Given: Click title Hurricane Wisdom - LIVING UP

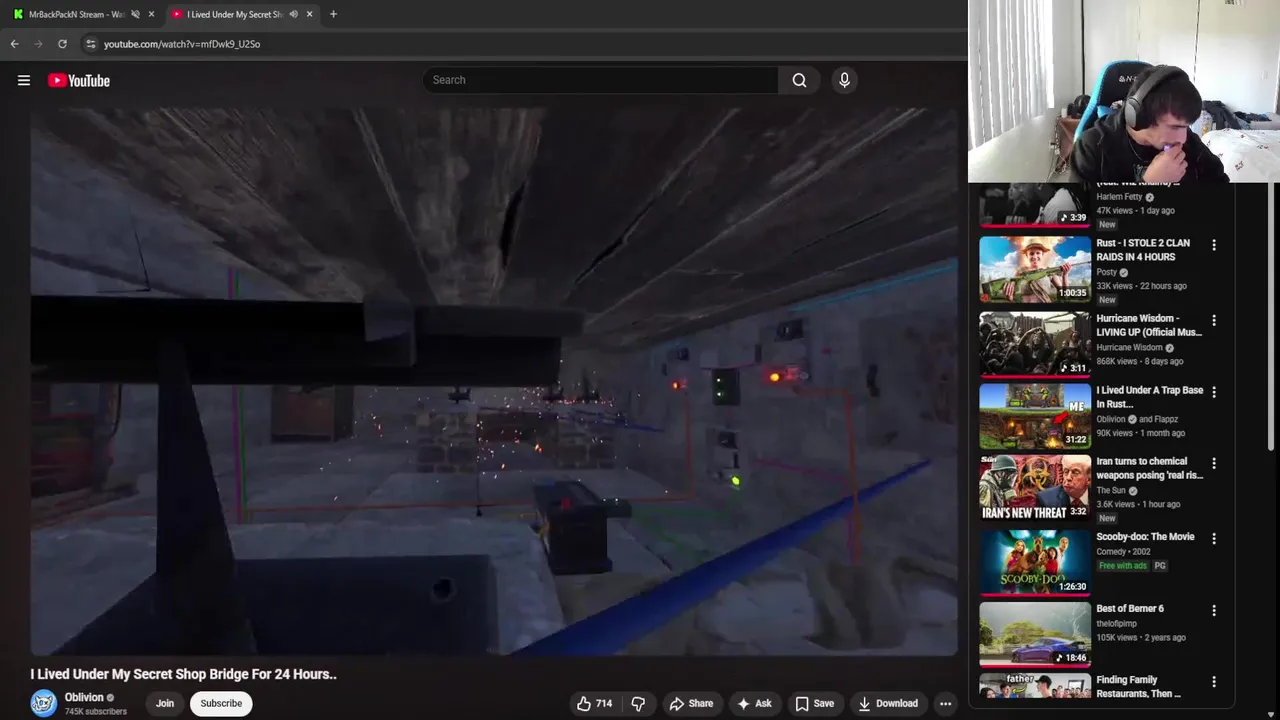Looking at the screenshot, I should click(x=1149, y=325).
